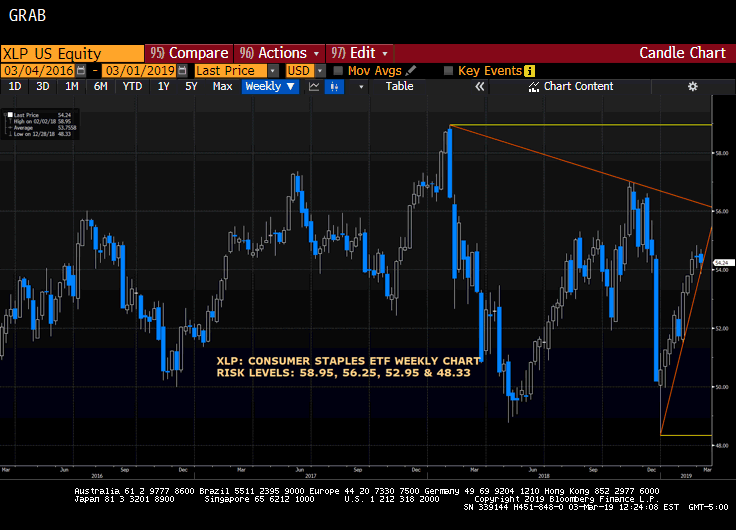Select the 3D time range
The width and height of the screenshot is (736, 530).
click(43, 86)
